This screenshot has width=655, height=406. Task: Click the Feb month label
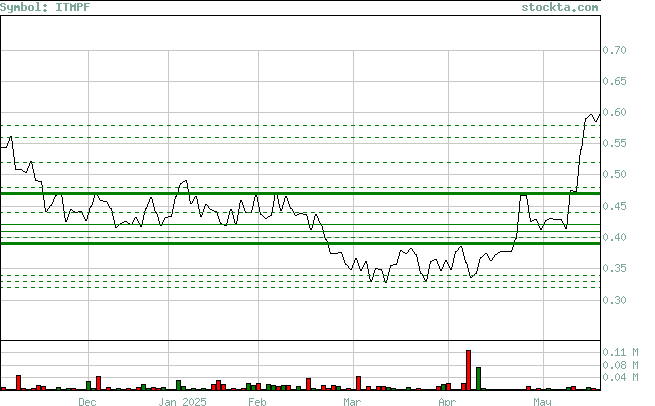point(257,402)
